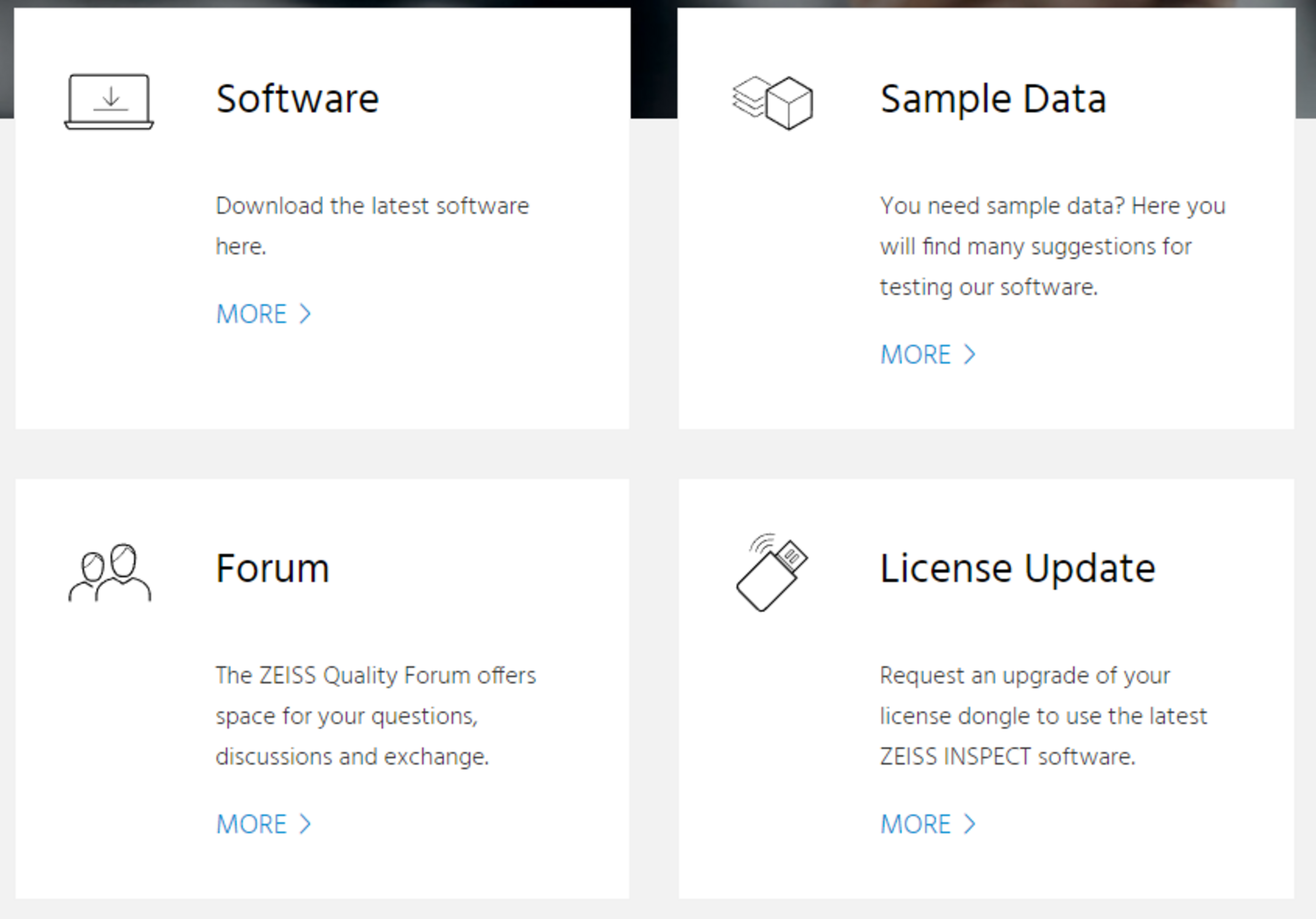This screenshot has height=919, width=1316.
Task: Click MORE link under Forum
Action: pos(251,825)
